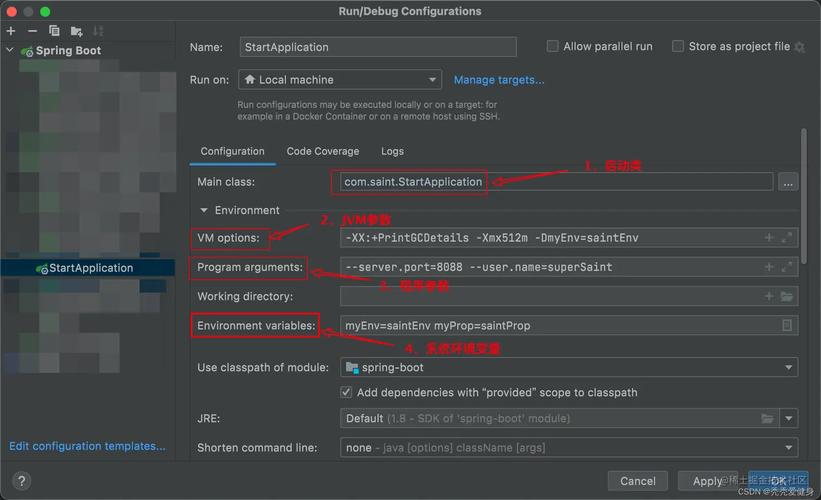Click the Cancel button

point(638,481)
